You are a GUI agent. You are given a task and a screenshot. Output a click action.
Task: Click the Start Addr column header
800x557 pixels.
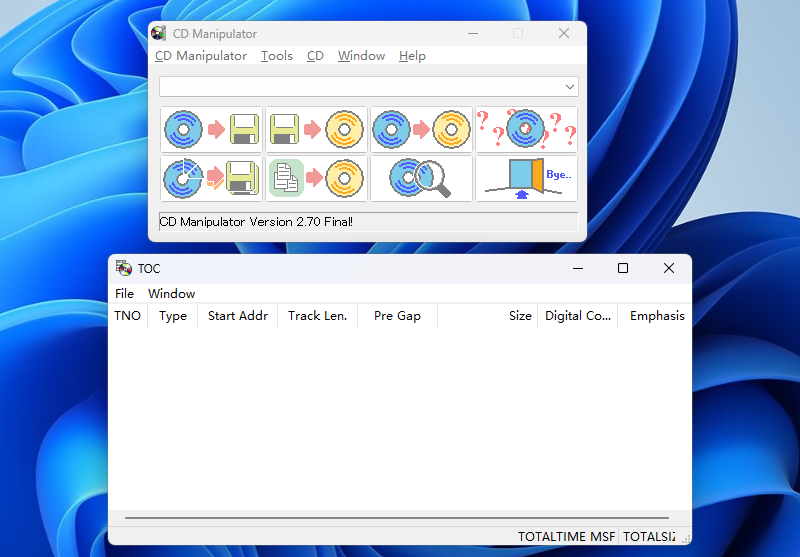238,316
